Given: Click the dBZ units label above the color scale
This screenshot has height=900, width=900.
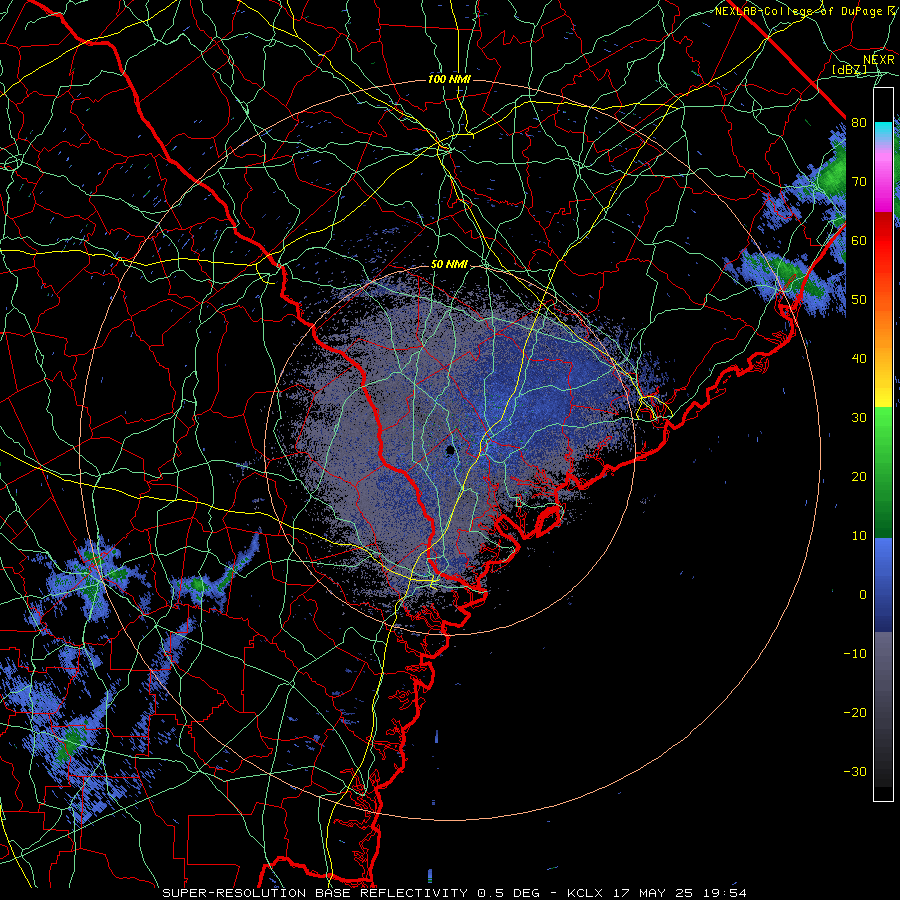Looking at the screenshot, I should (x=849, y=70).
